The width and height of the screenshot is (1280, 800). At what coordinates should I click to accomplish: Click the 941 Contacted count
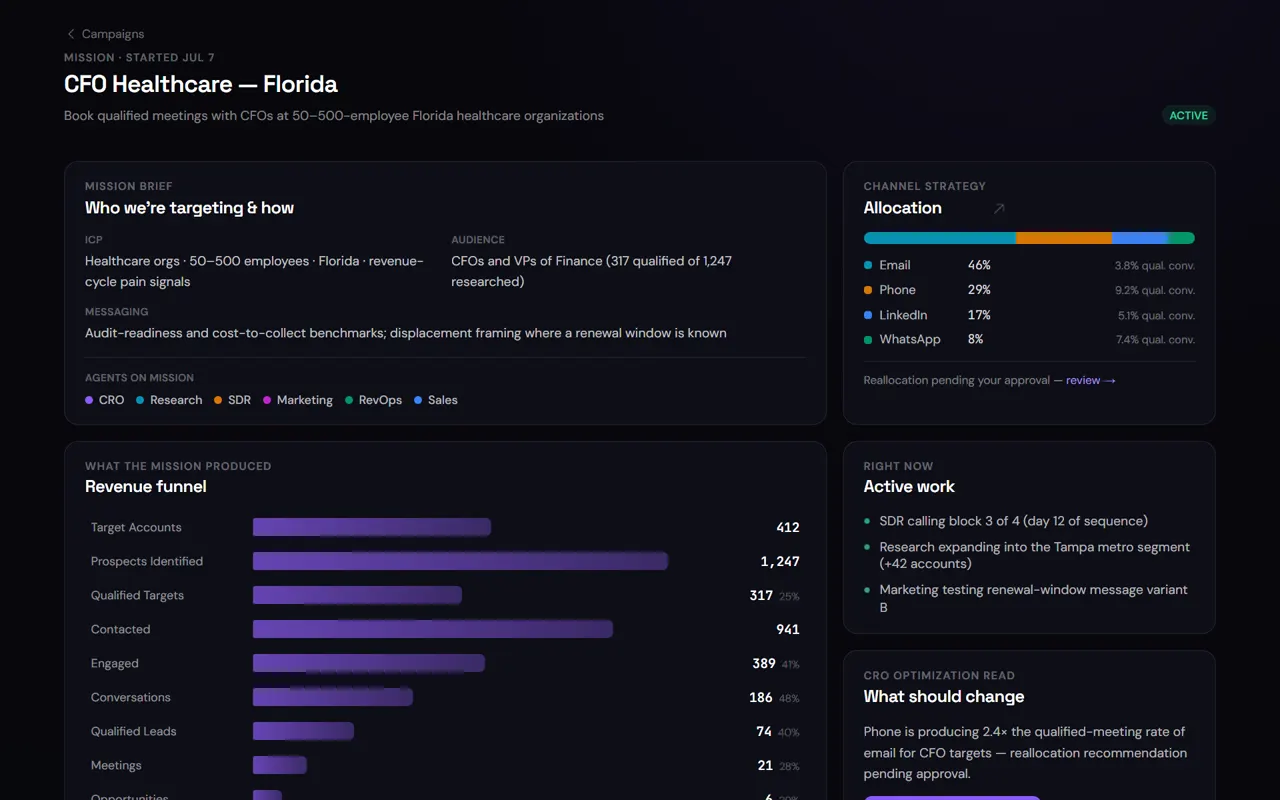(788, 629)
